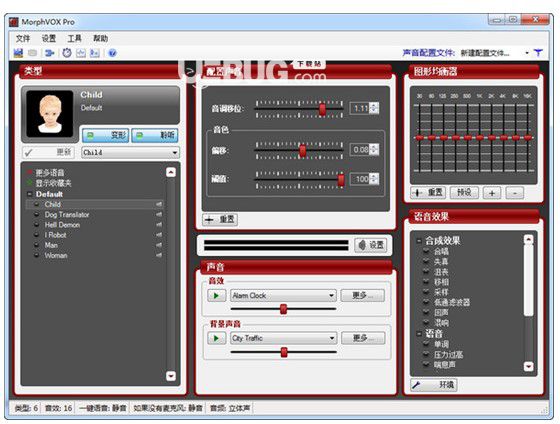The image size is (560, 424).
Task: Open the blue help question icon
Action: tap(112, 53)
